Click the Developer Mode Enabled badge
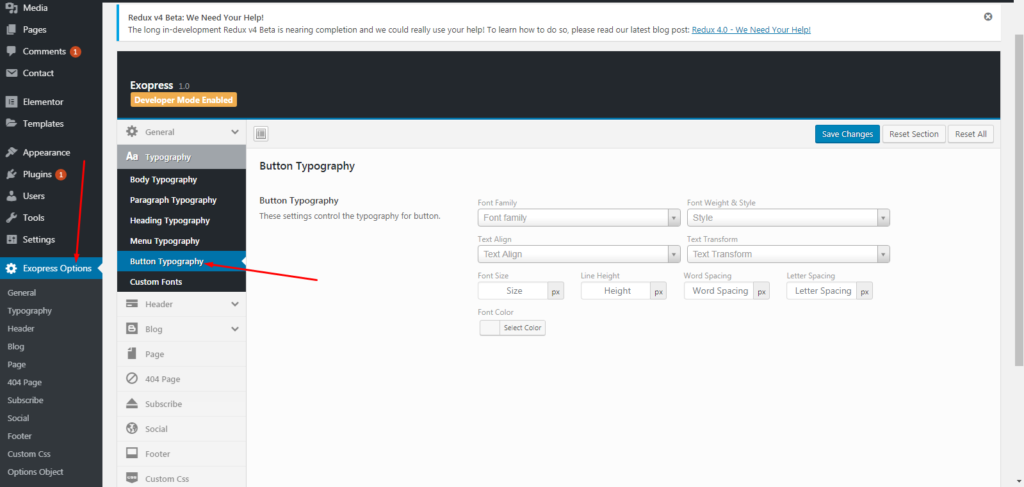Screen dimensions: 1024x487 tap(184, 100)
